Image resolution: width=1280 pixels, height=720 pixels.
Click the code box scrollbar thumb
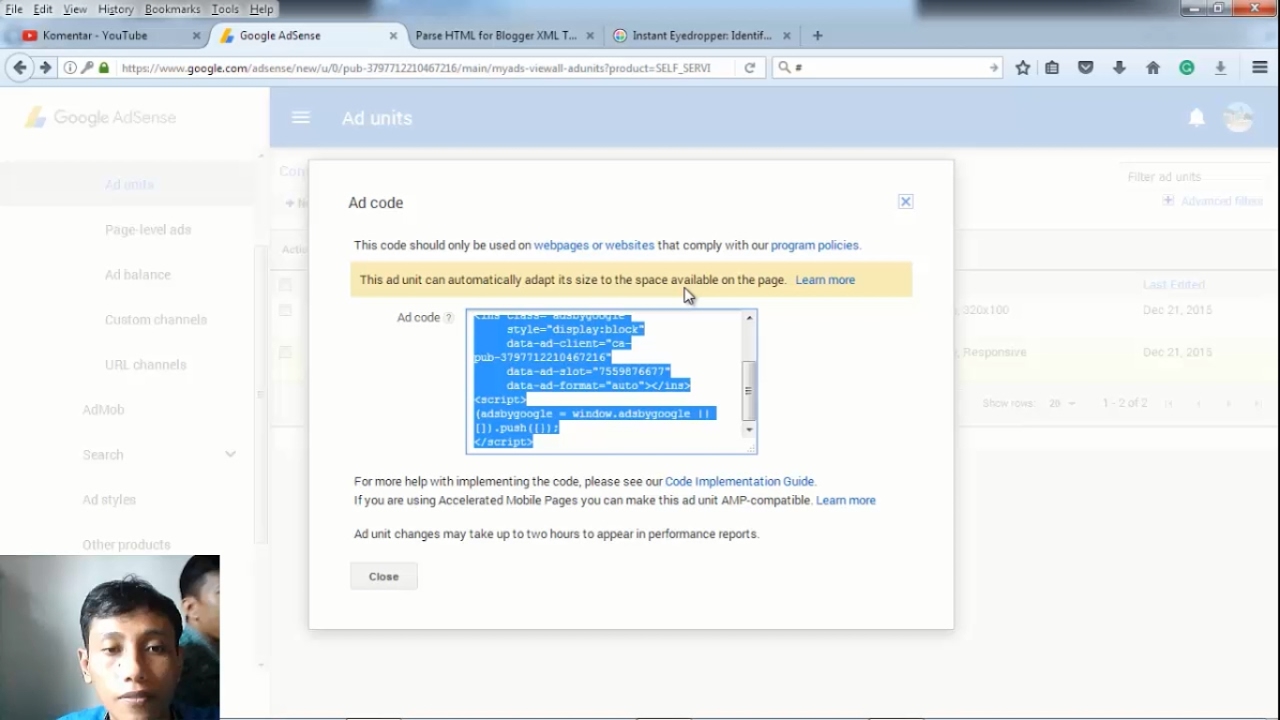[x=749, y=391]
